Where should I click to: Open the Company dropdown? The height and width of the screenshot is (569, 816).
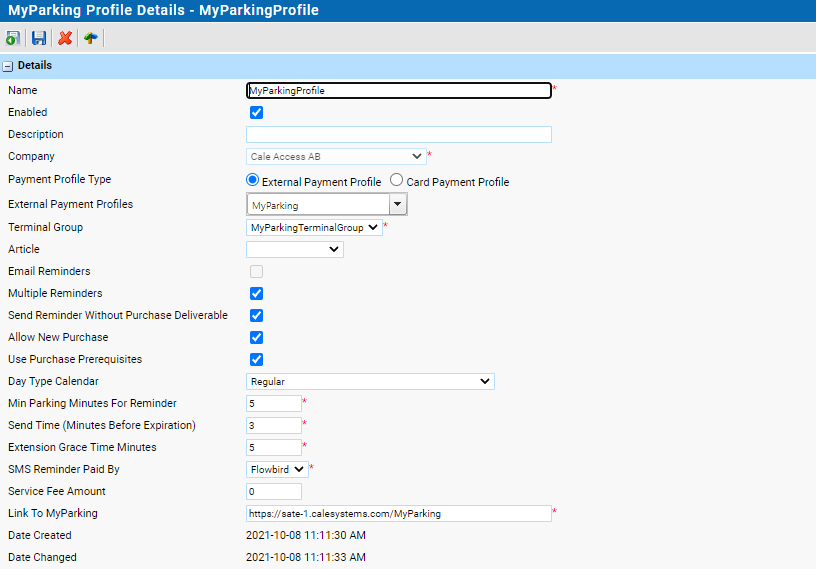(336, 156)
